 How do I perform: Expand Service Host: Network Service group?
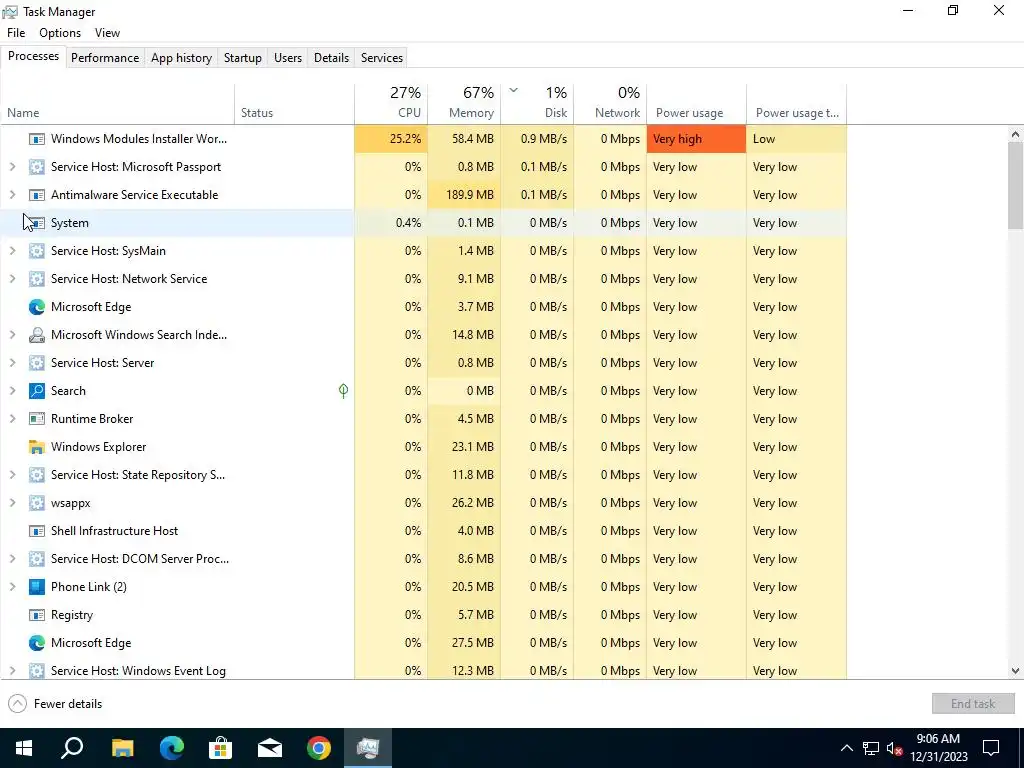coord(12,279)
